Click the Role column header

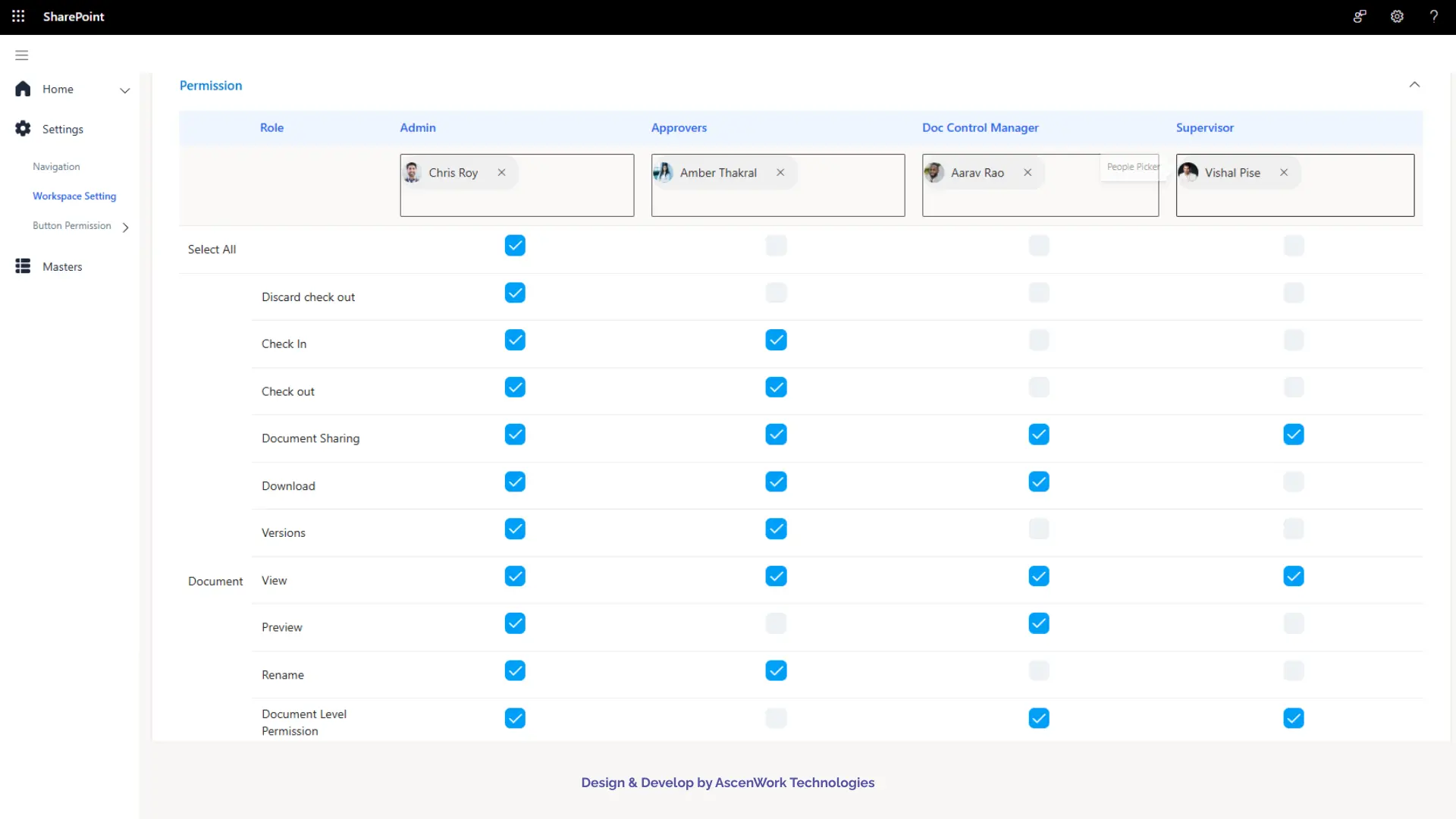(x=271, y=127)
